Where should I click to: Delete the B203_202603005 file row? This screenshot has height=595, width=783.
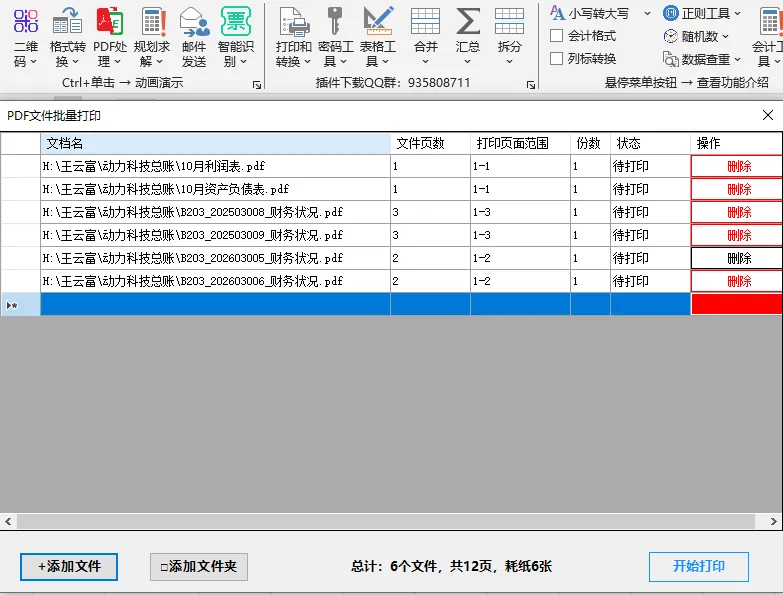738,258
